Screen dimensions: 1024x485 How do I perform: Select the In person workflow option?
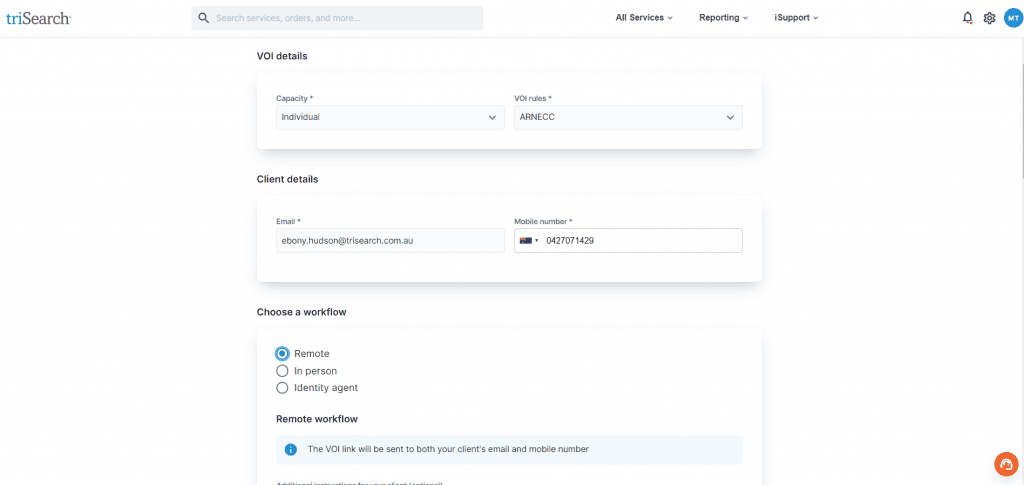[282, 371]
